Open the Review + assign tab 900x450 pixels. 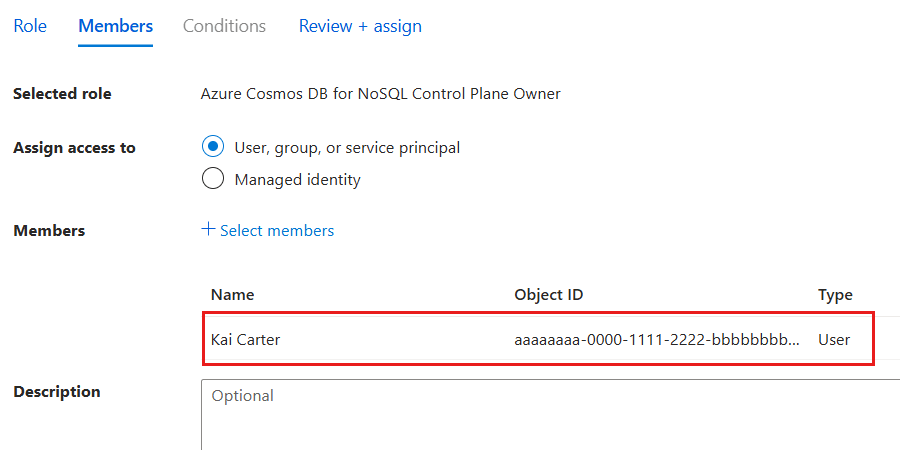[x=360, y=26]
